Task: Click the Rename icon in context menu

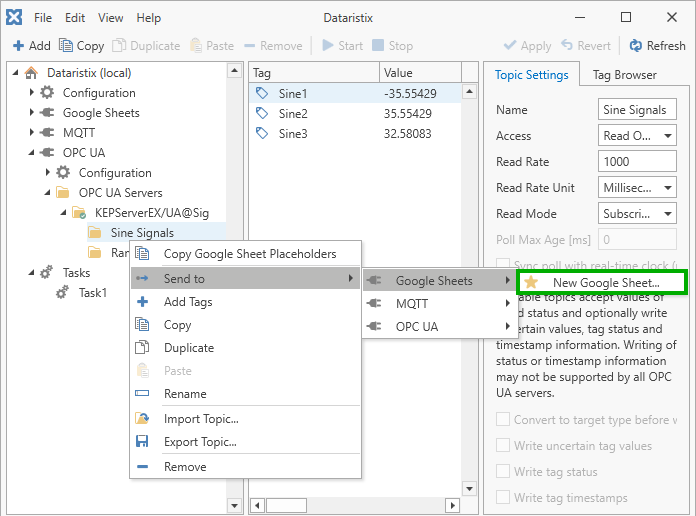Action: pos(142,393)
